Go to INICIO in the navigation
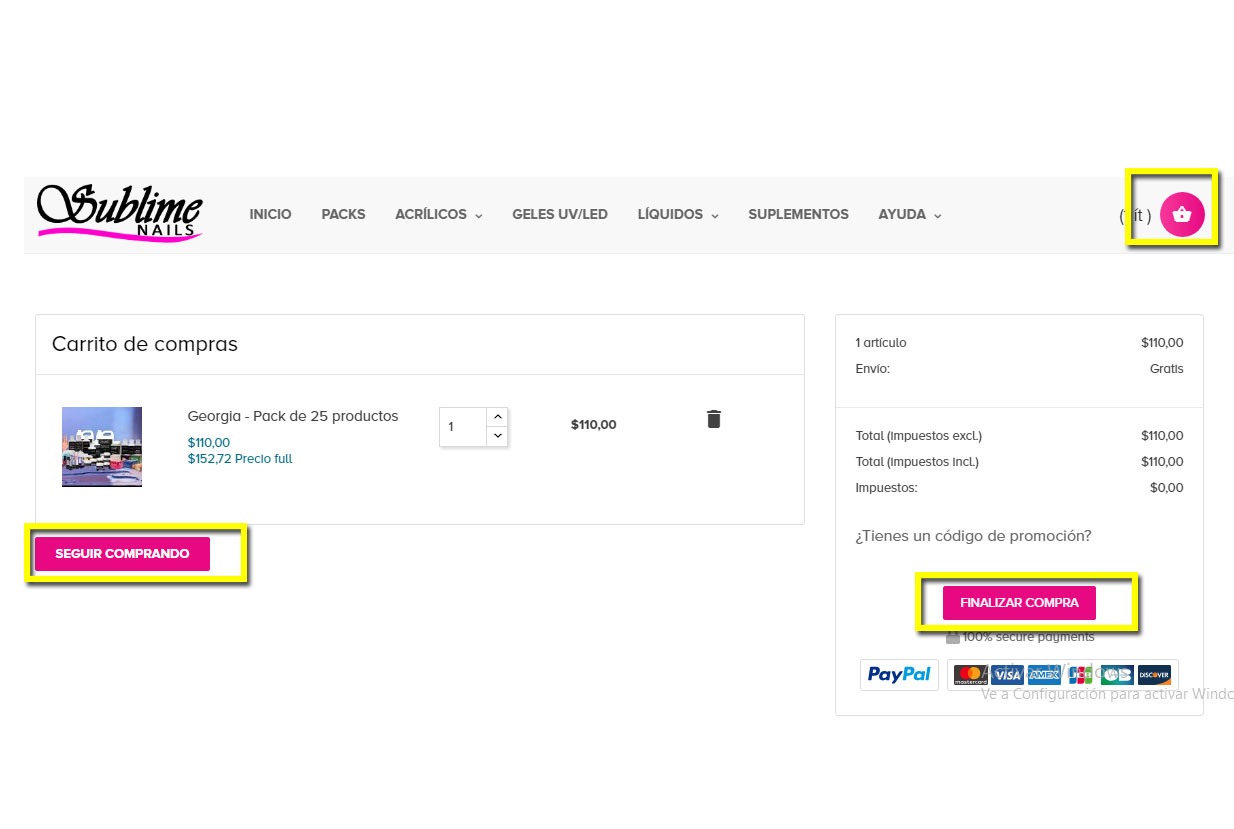This screenshot has width=1234, height=829. [270, 215]
